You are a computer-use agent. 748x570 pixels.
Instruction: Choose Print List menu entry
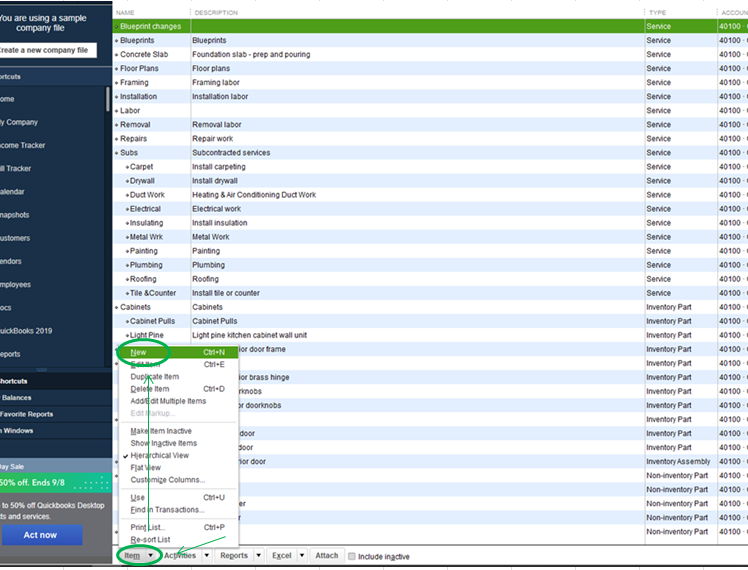click(x=147, y=528)
